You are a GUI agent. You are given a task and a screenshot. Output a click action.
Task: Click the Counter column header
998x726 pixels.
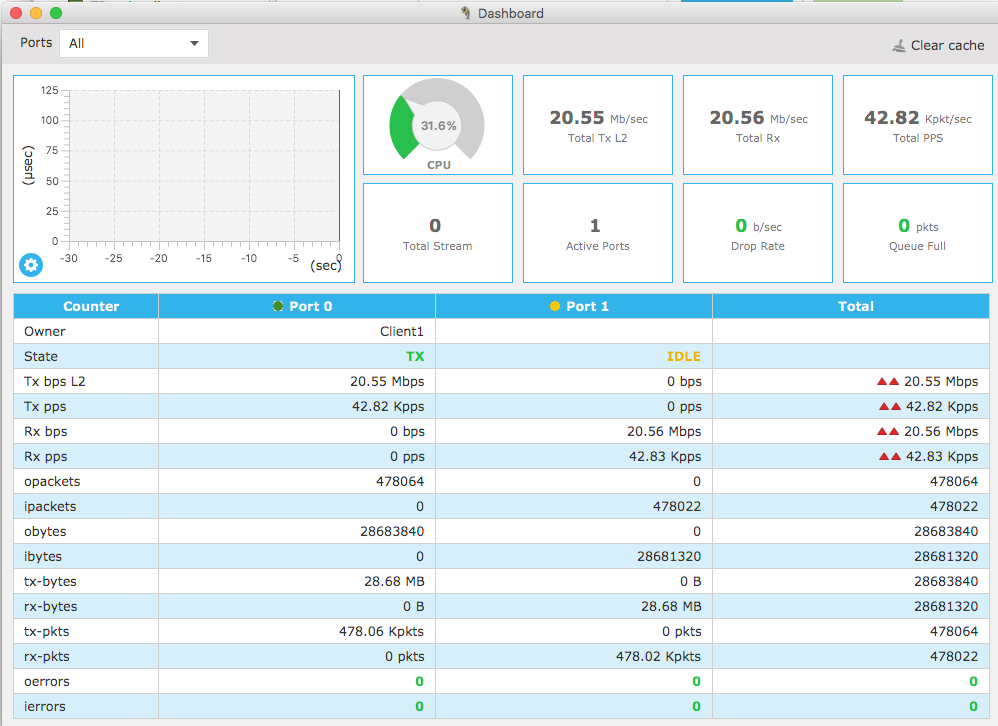(86, 306)
